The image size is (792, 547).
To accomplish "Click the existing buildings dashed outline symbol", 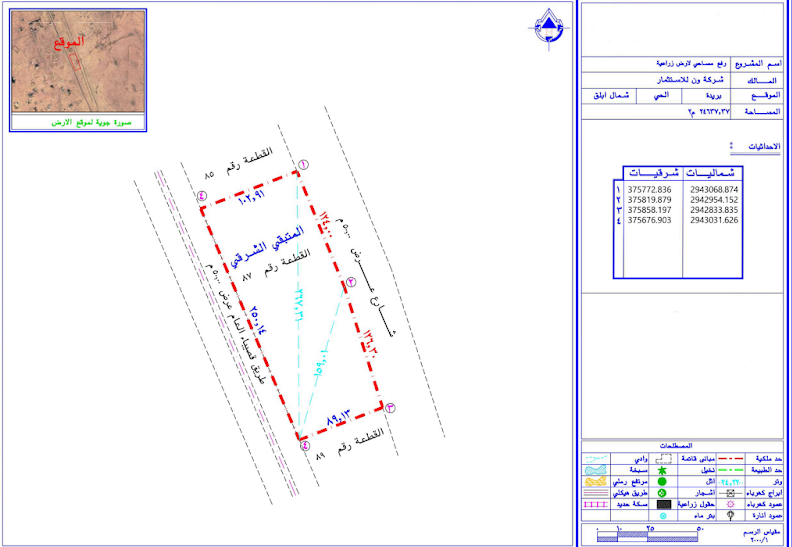I will (x=664, y=459).
